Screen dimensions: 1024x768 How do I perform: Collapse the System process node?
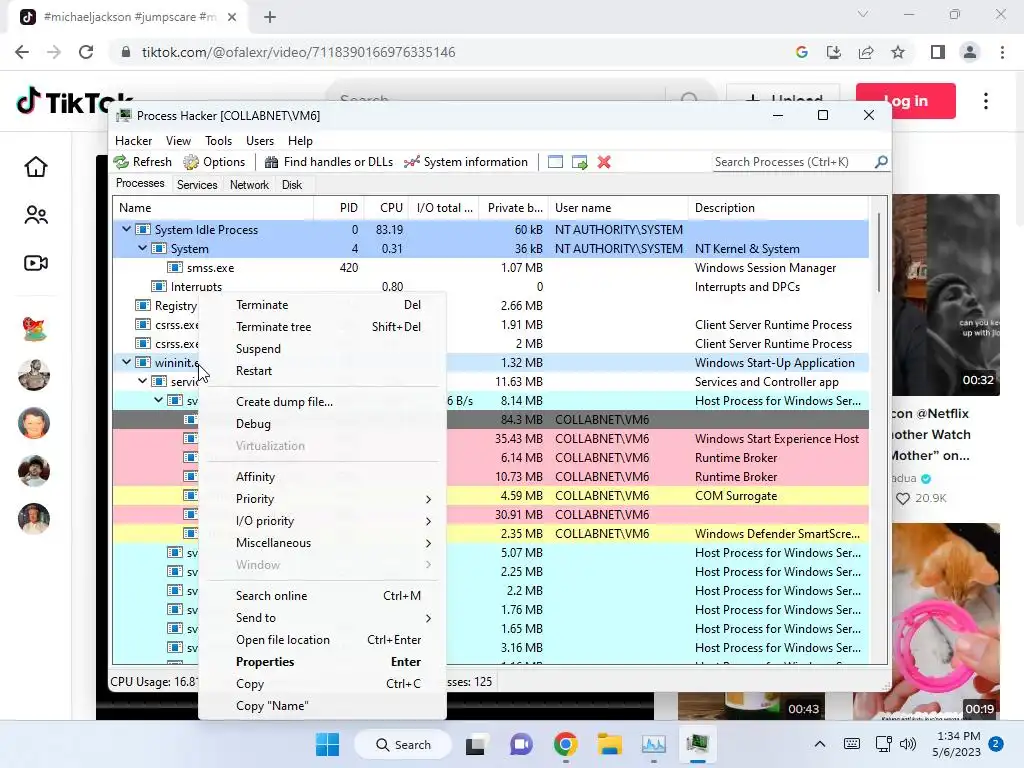tap(142, 248)
